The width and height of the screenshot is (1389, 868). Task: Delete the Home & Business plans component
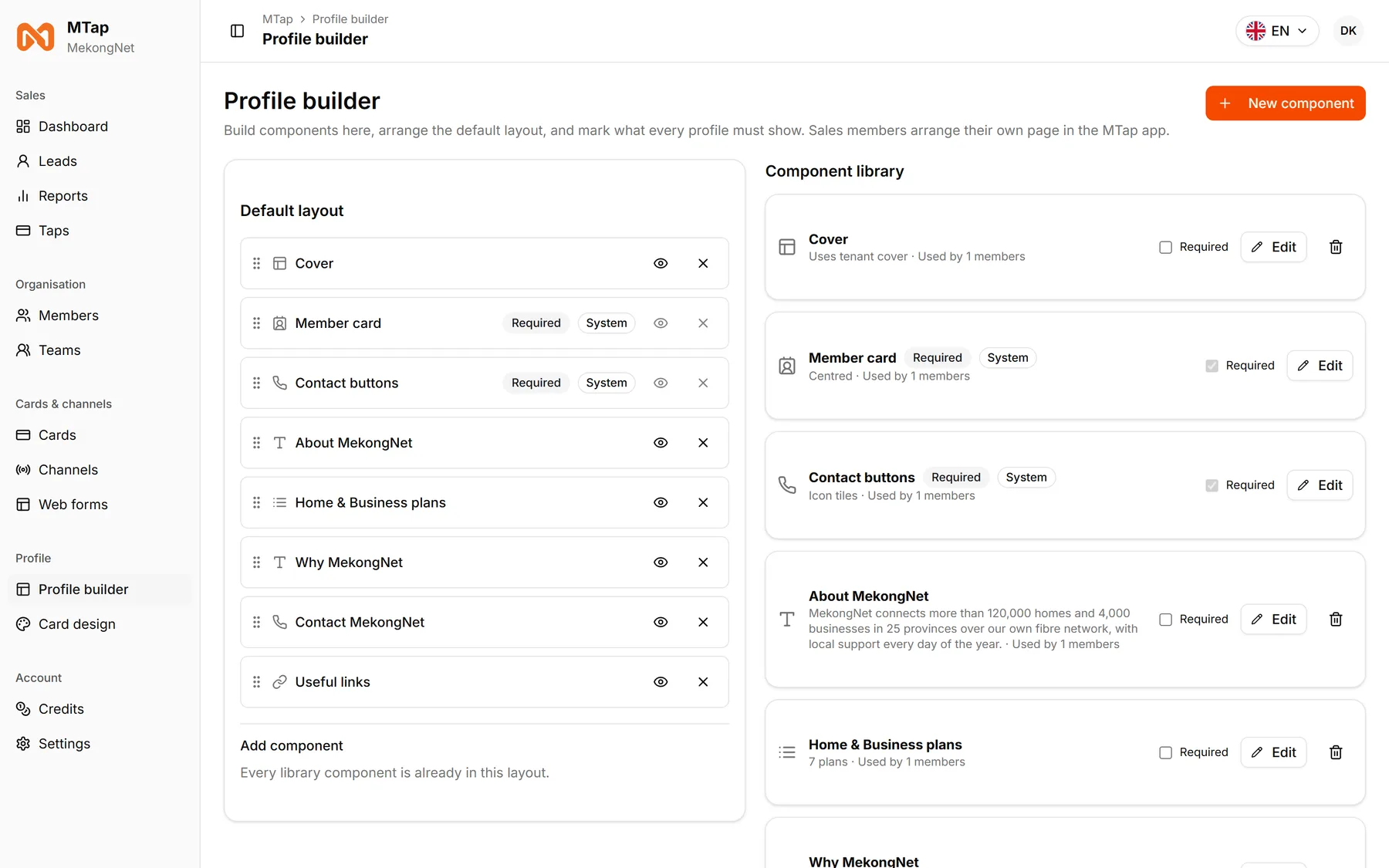(x=1336, y=752)
